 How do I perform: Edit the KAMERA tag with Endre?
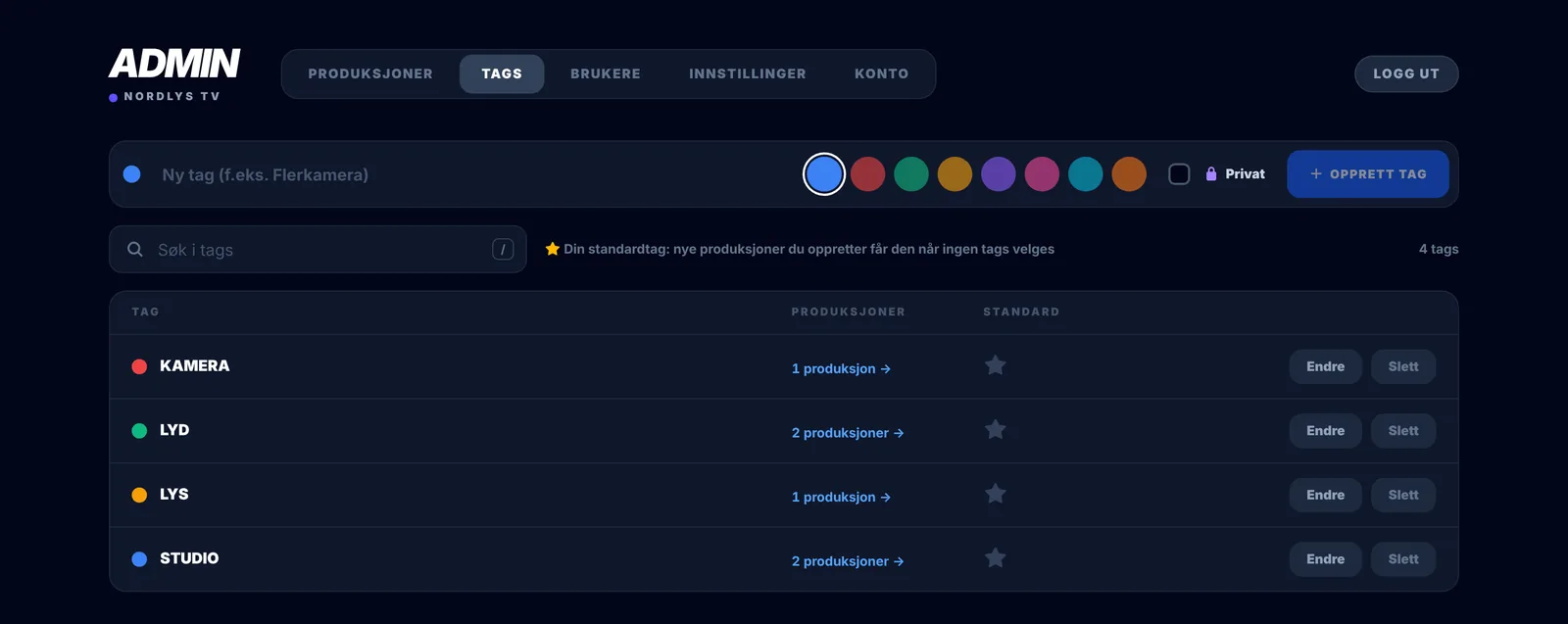pos(1325,366)
